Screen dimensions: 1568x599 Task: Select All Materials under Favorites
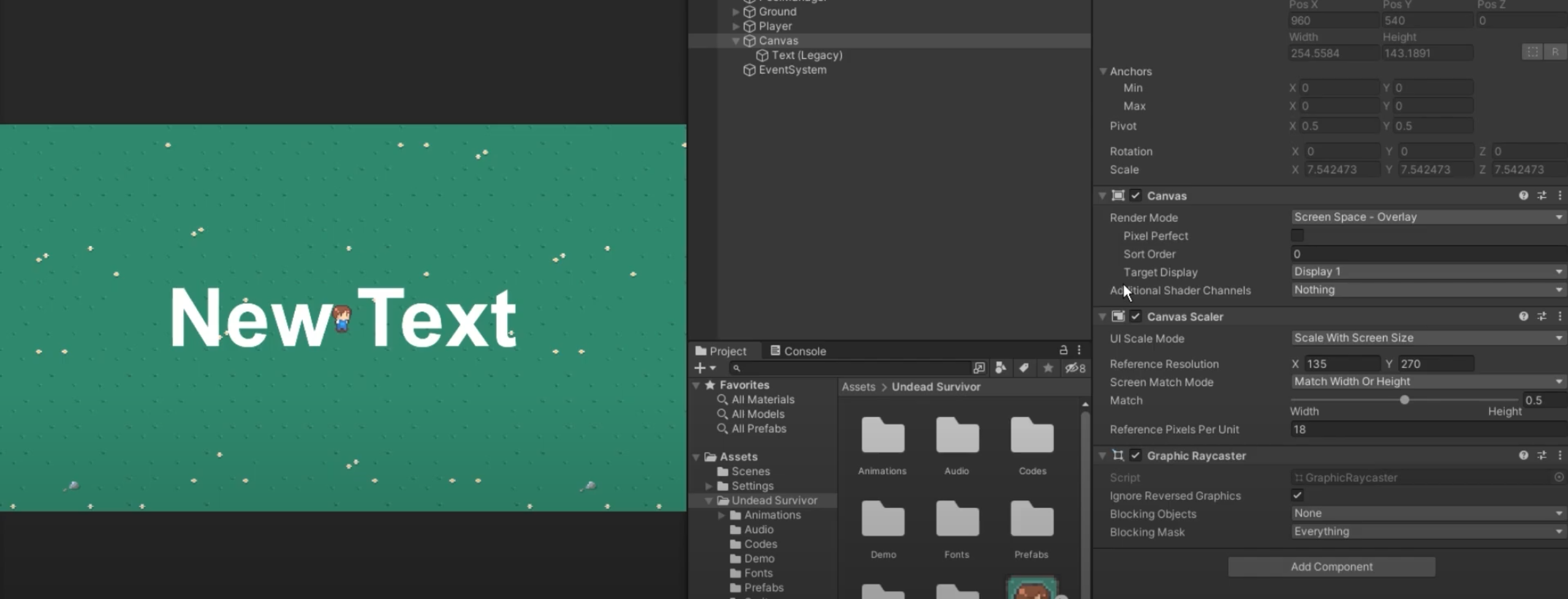762,399
